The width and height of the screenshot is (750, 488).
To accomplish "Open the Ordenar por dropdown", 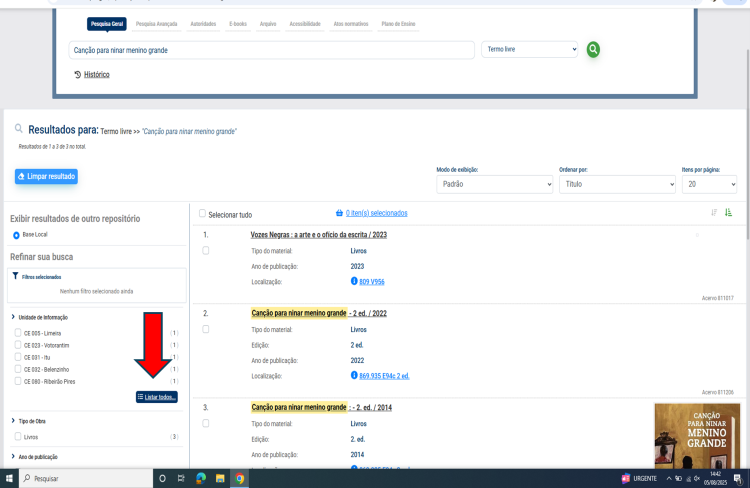I will [616, 185].
